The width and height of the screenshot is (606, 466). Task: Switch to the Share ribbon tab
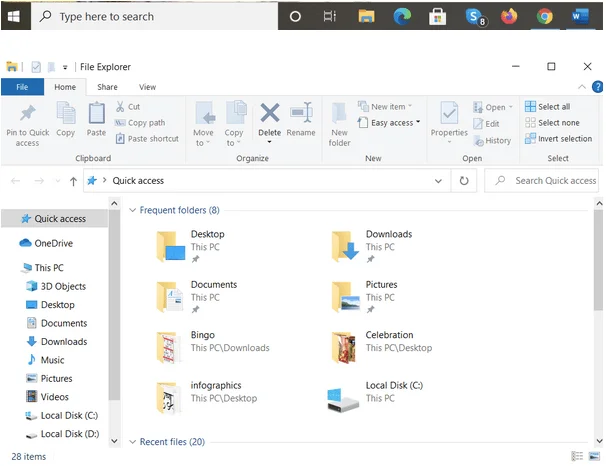(107, 87)
